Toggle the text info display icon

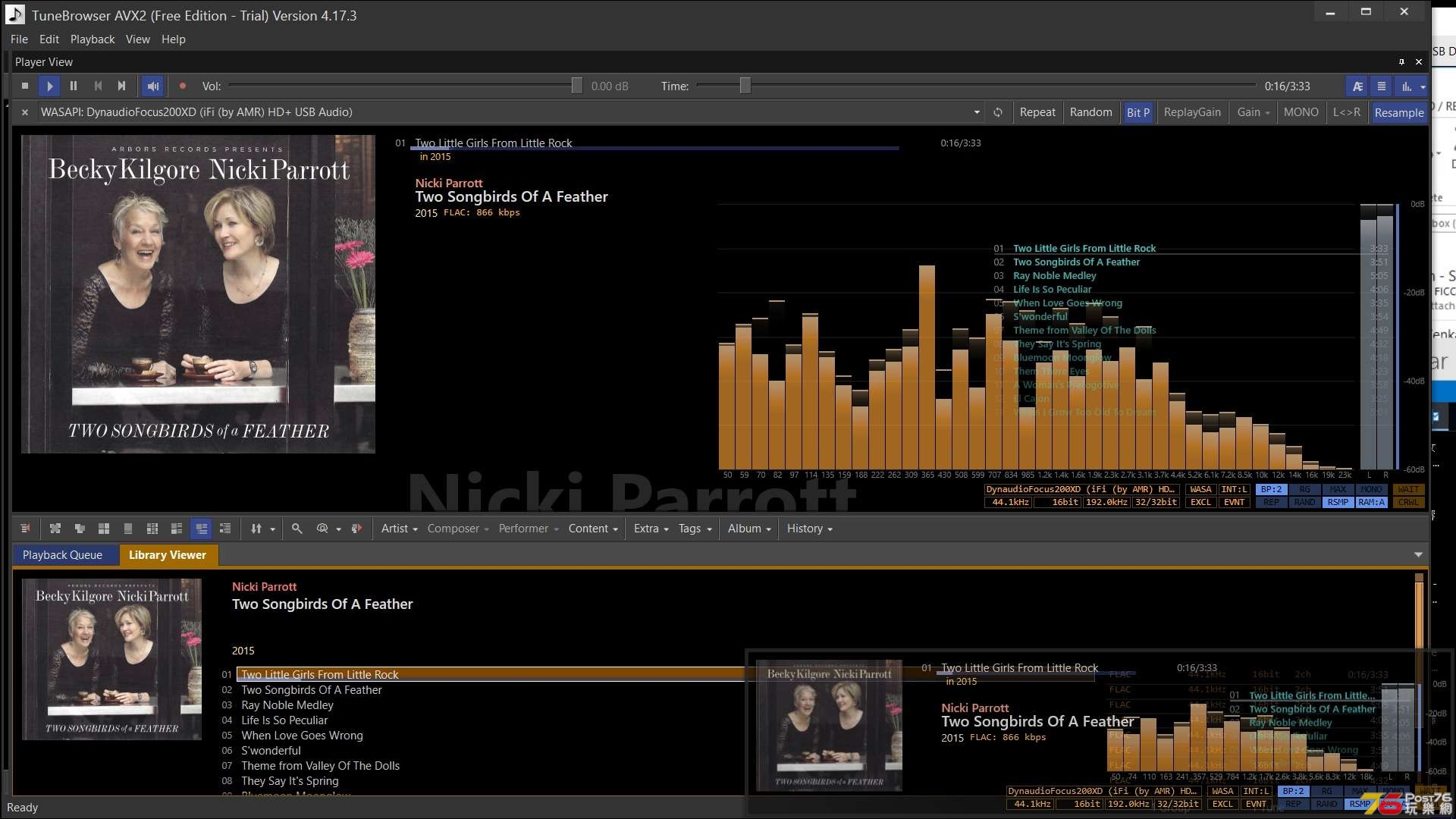(x=1357, y=86)
